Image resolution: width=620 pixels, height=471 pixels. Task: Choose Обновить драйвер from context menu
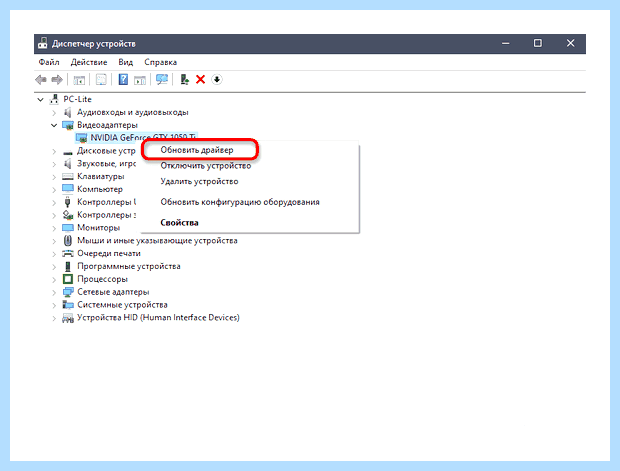tap(197, 150)
